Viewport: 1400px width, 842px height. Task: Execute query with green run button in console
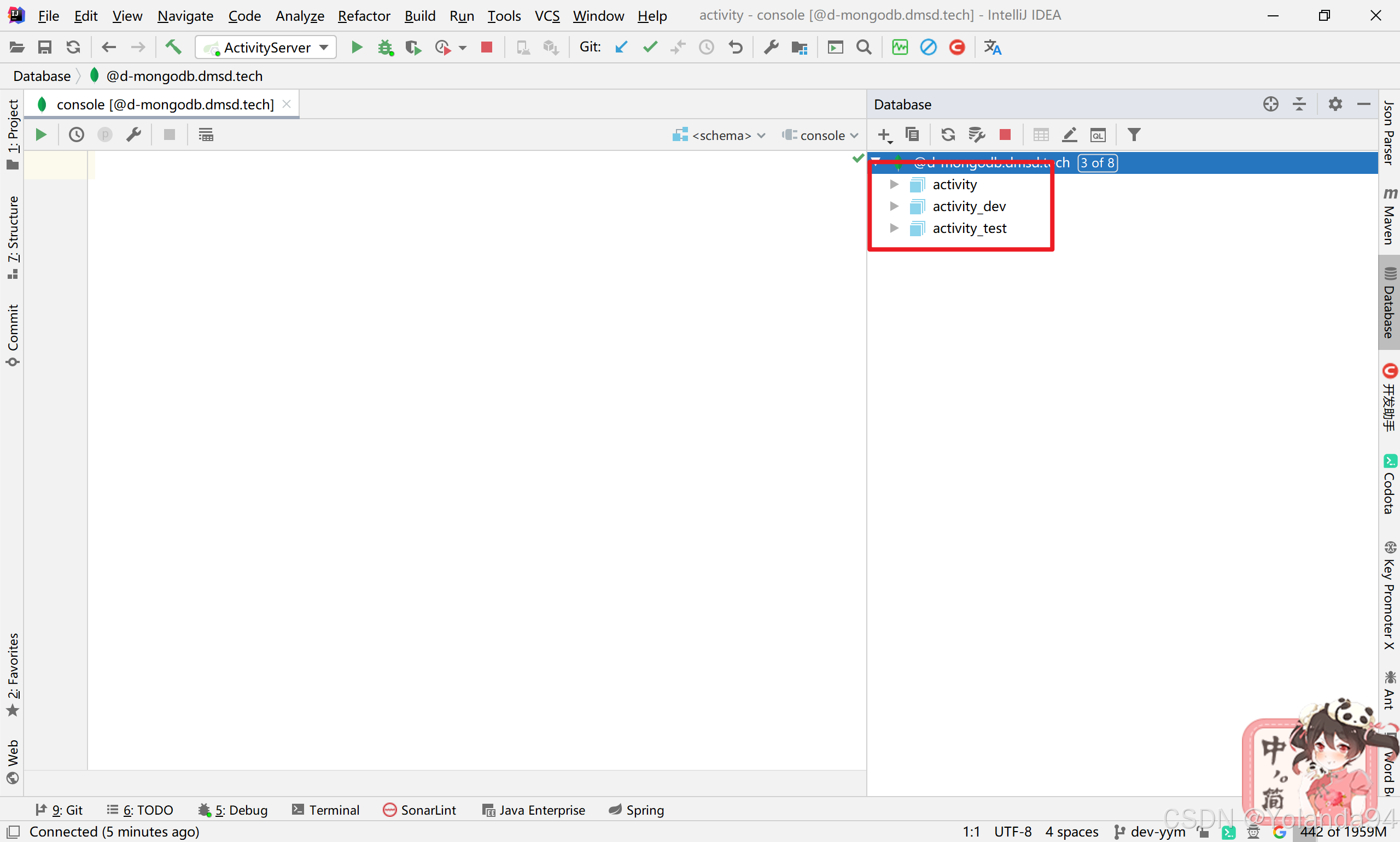coord(40,135)
